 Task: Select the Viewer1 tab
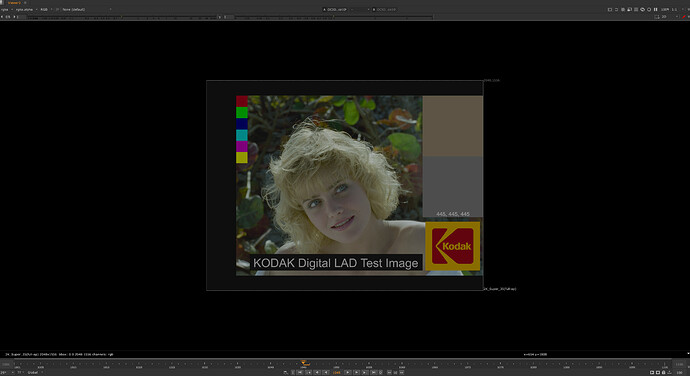[14, 3]
